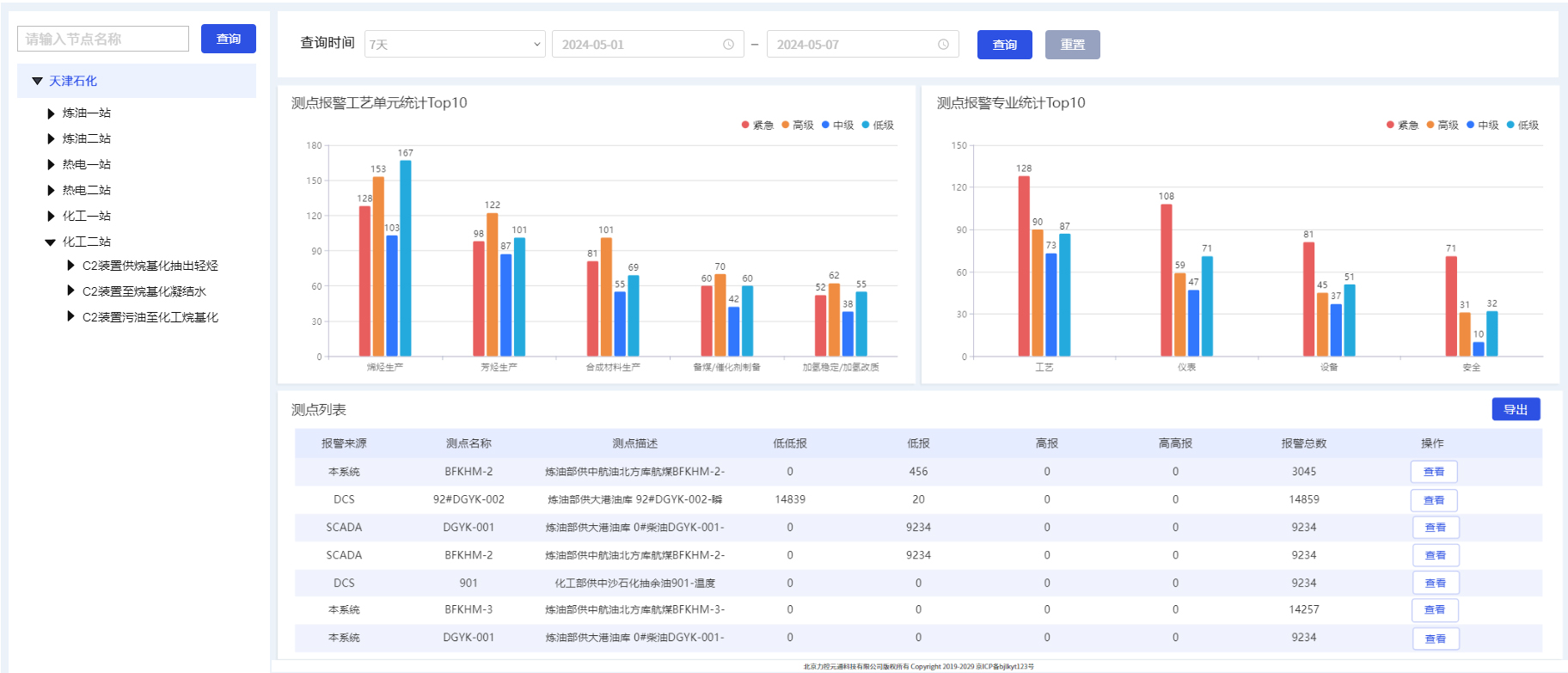Viewport: 1568px width, 673px height.
Task: View details for the 92#DGYK-002 row
Action: pyautogui.click(x=1433, y=500)
